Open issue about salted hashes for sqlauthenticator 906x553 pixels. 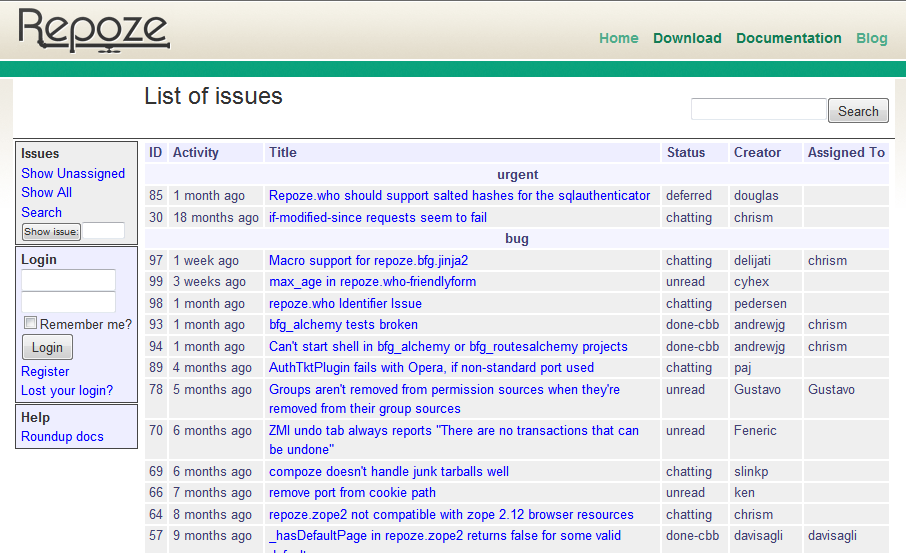point(459,196)
